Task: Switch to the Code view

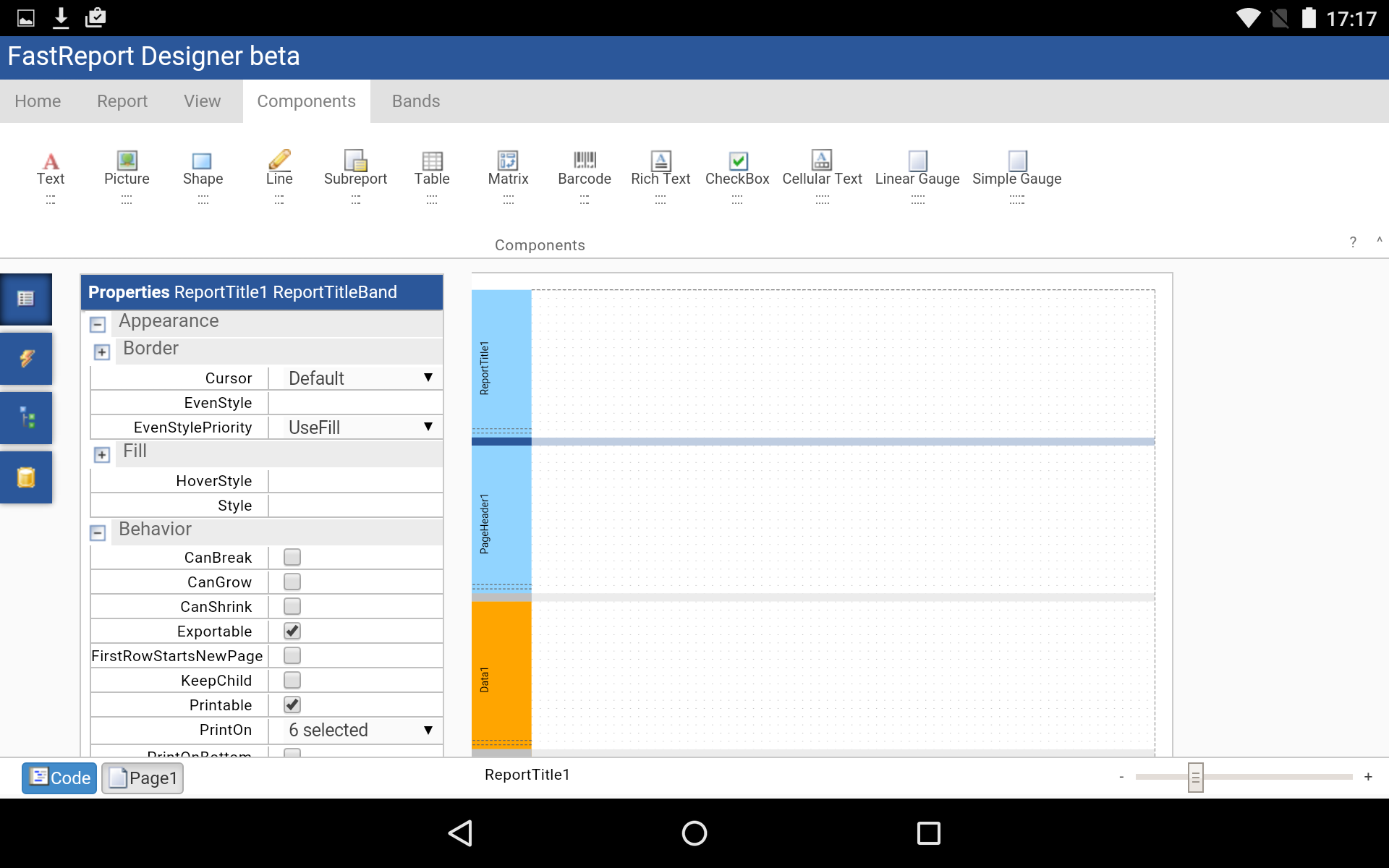Action: point(59,778)
